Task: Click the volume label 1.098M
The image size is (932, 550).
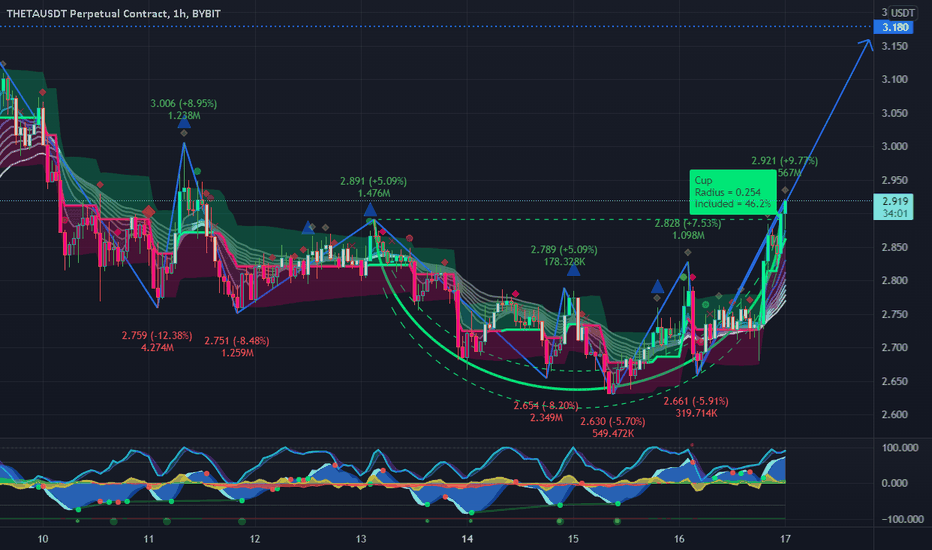Action: click(x=688, y=236)
